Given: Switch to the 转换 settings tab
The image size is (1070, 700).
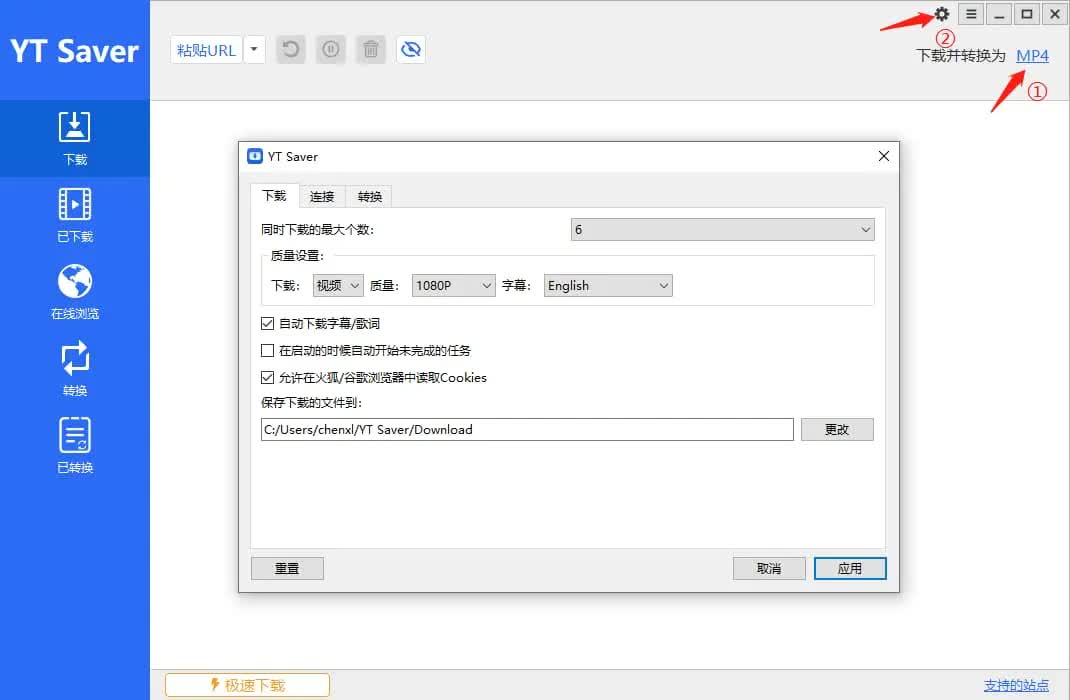Looking at the screenshot, I should 370,197.
